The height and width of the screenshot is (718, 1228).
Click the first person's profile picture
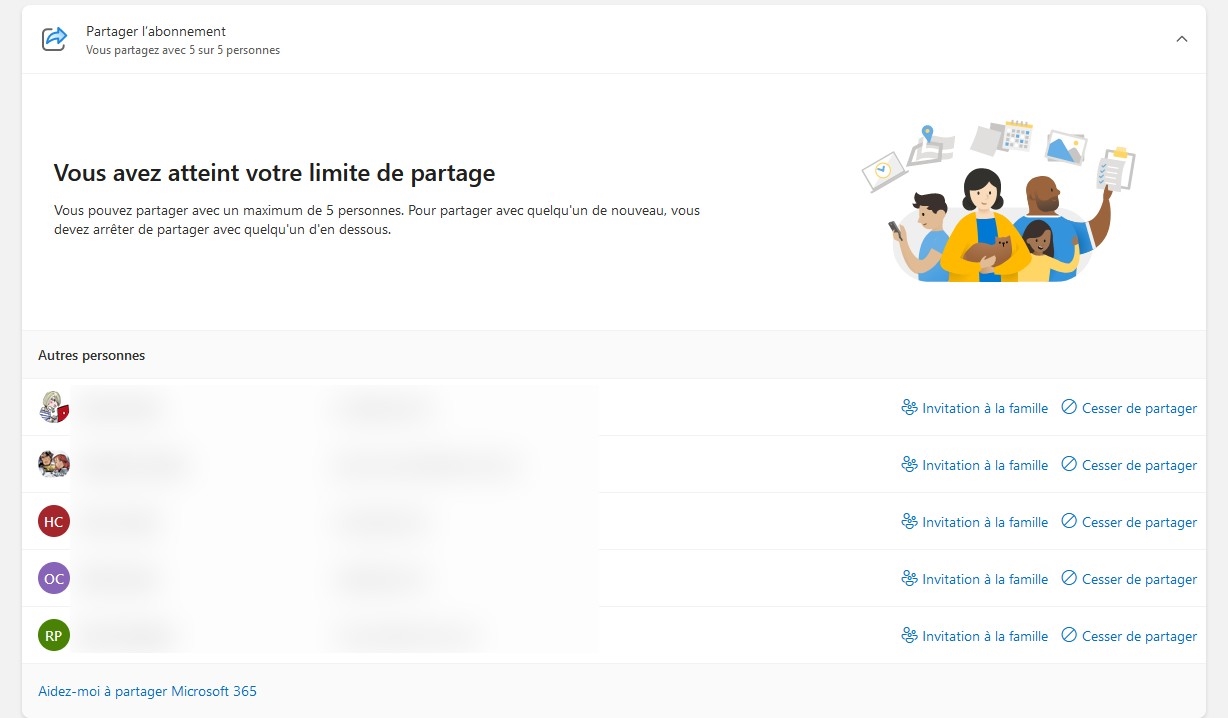point(53,408)
